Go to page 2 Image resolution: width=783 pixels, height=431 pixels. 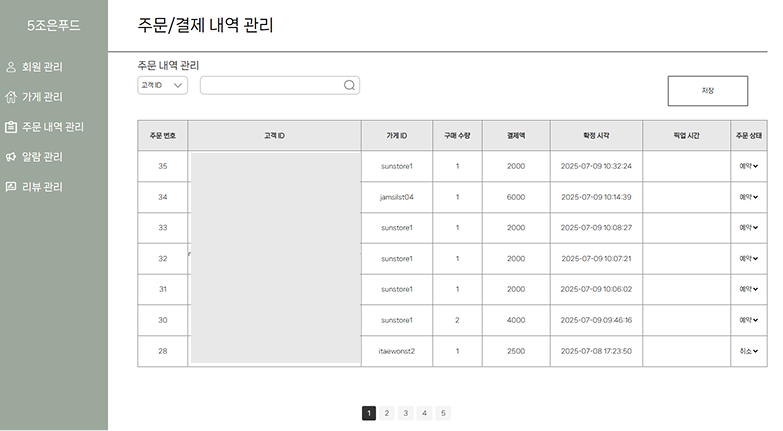pyautogui.click(x=387, y=413)
